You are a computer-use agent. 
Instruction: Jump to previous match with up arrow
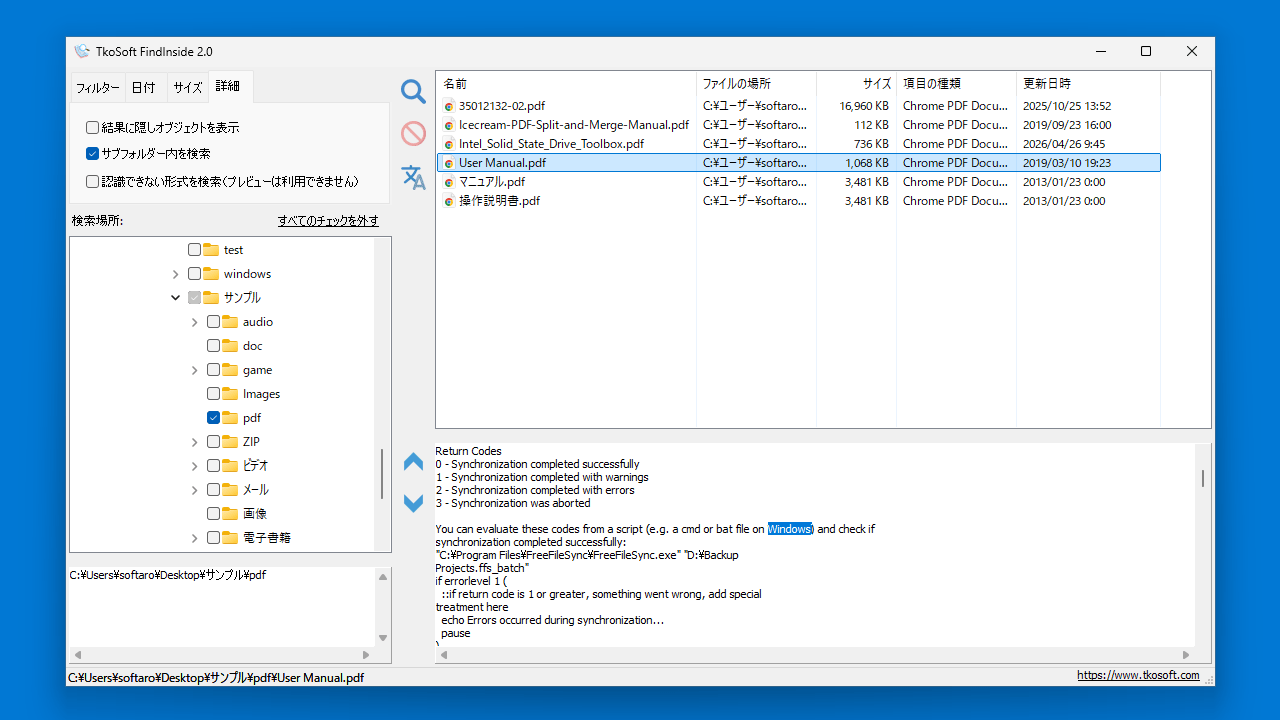(413, 462)
